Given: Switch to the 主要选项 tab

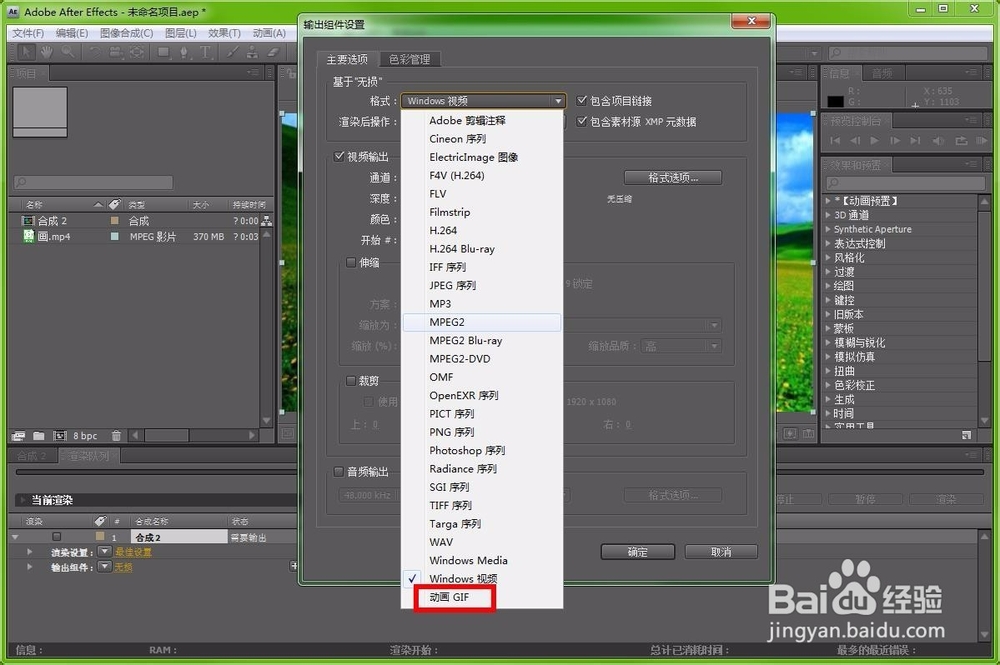Looking at the screenshot, I should pyautogui.click(x=348, y=59).
